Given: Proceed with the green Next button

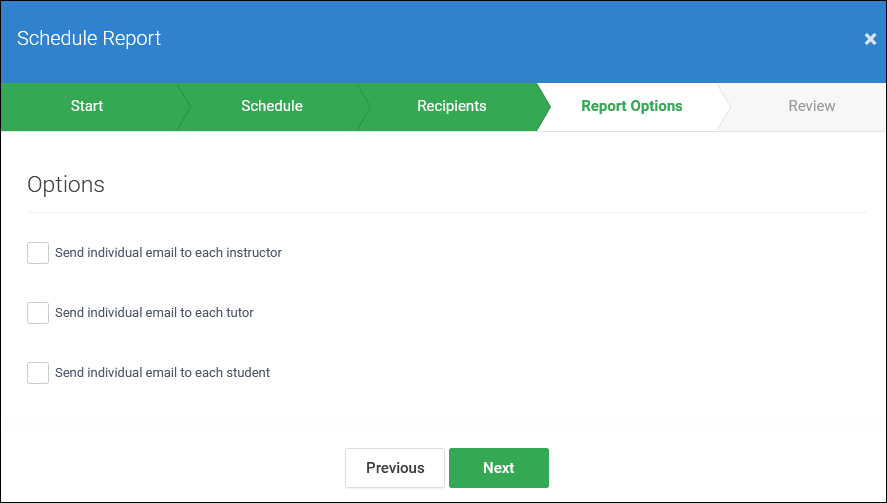Looking at the screenshot, I should tap(499, 468).
